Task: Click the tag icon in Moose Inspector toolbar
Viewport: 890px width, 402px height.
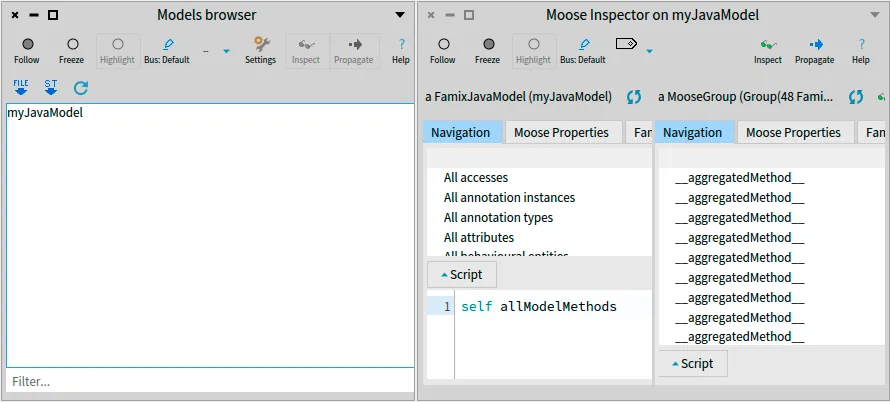Action: (x=626, y=44)
